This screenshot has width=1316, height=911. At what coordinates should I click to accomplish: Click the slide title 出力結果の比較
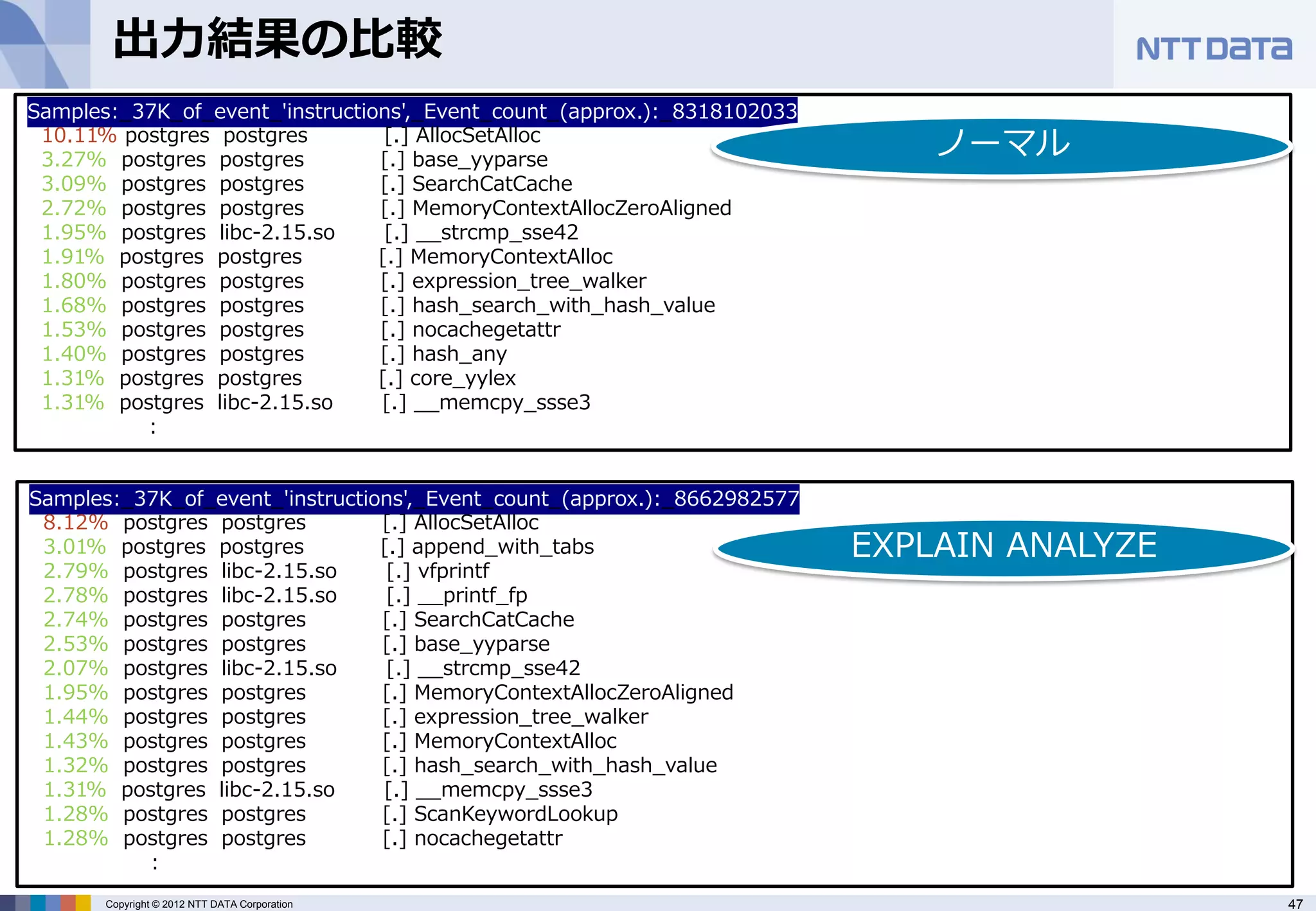(x=278, y=39)
